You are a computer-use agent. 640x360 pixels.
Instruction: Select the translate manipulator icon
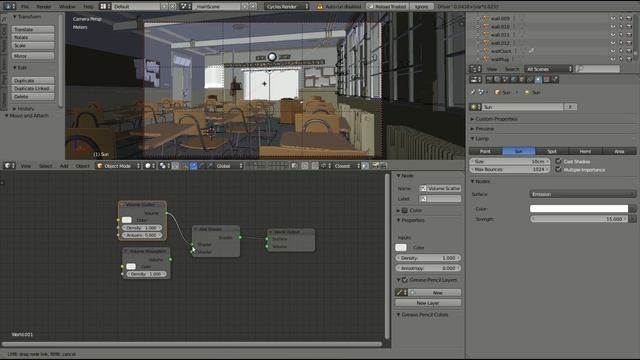click(x=193, y=166)
